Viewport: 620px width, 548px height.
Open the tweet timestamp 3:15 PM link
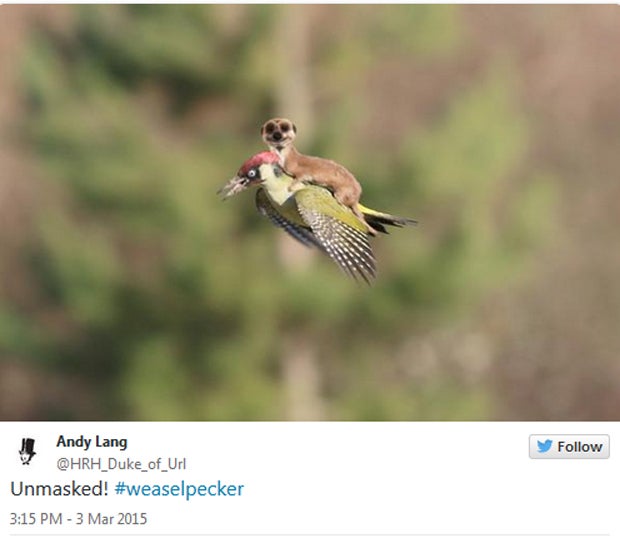(x=36, y=519)
